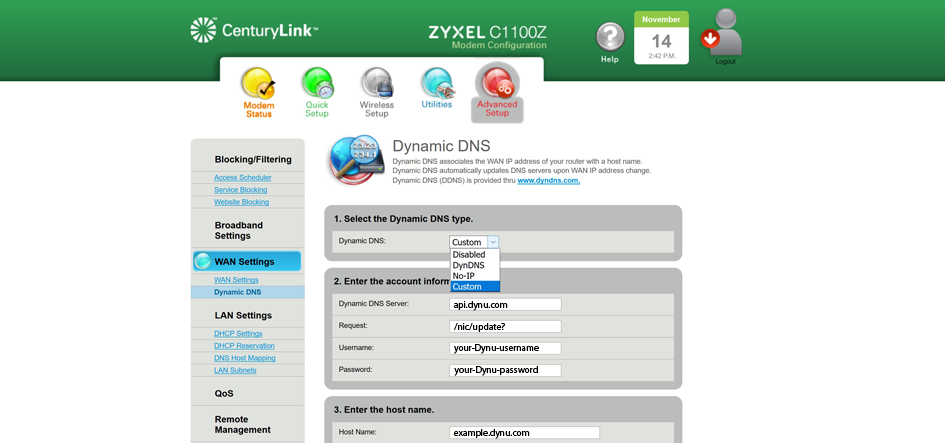945x443 pixels.
Task: Click the Logout user icon
Action: coord(721,33)
